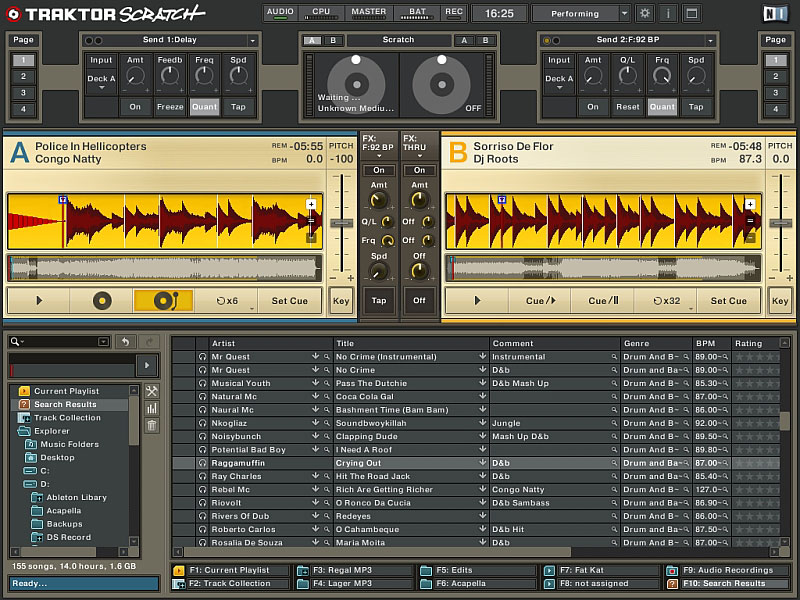Open the search field options dropdown arrow

point(104,342)
